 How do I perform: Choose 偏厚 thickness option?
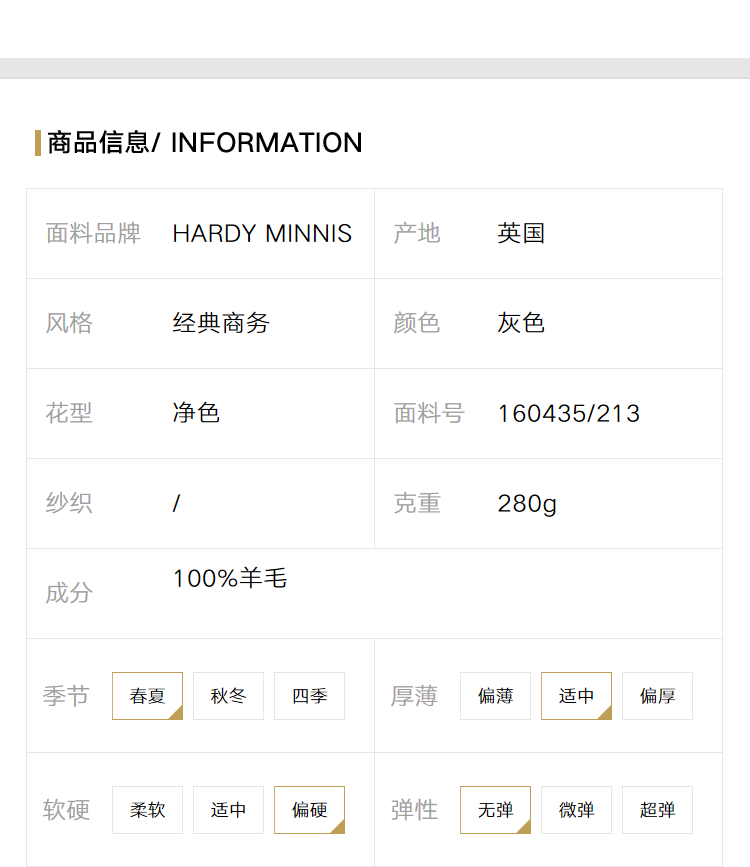point(657,696)
